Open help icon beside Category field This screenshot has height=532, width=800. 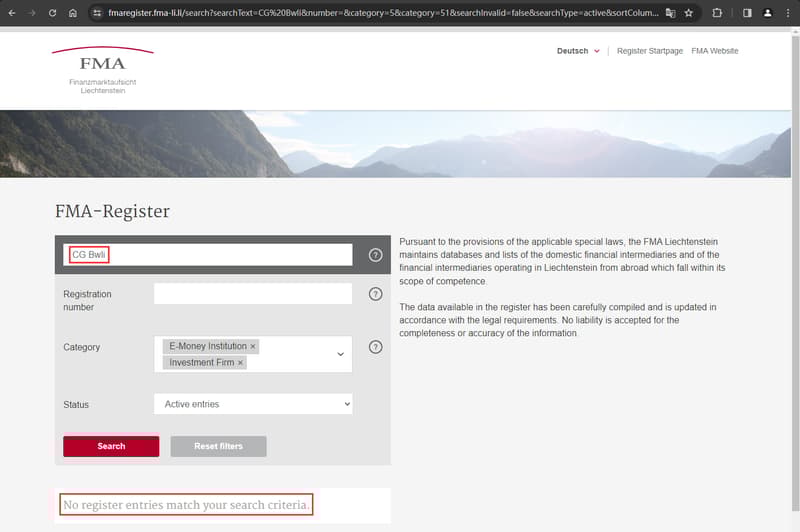coord(376,347)
